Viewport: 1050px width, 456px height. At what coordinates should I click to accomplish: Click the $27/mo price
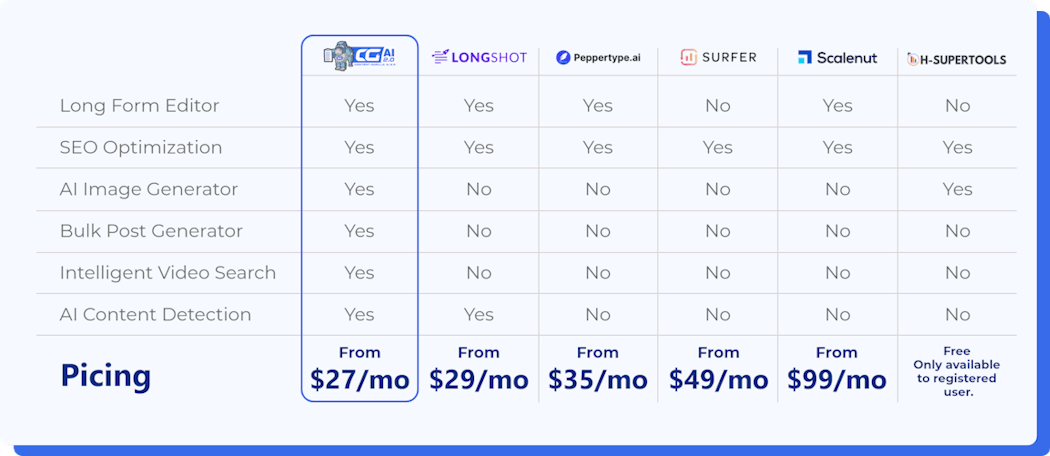359,380
